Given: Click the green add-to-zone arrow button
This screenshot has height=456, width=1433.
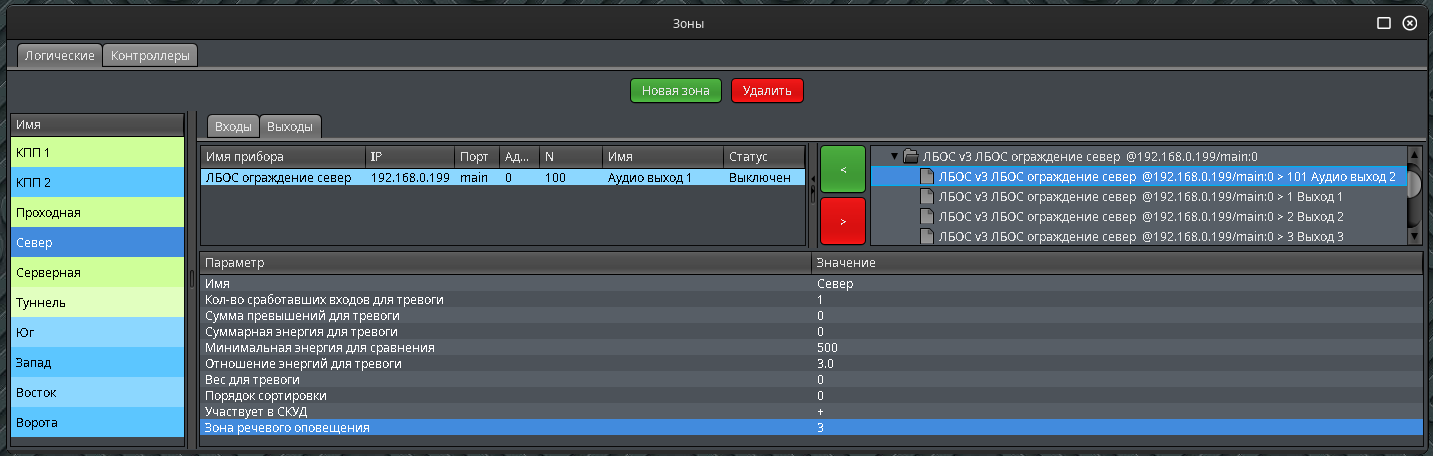Looking at the screenshot, I should tap(842, 170).
